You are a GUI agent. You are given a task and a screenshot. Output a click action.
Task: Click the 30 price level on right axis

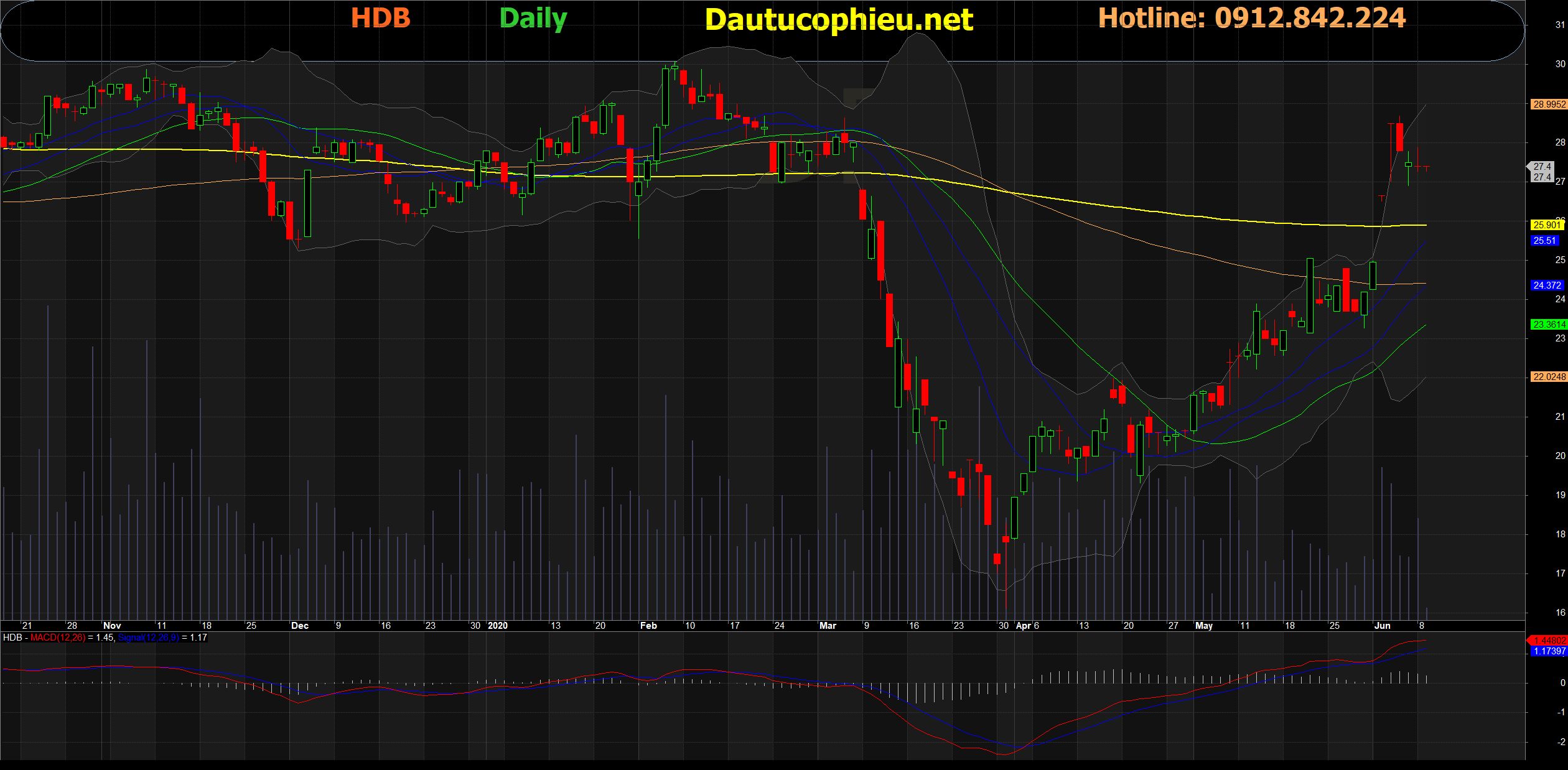click(x=1560, y=64)
